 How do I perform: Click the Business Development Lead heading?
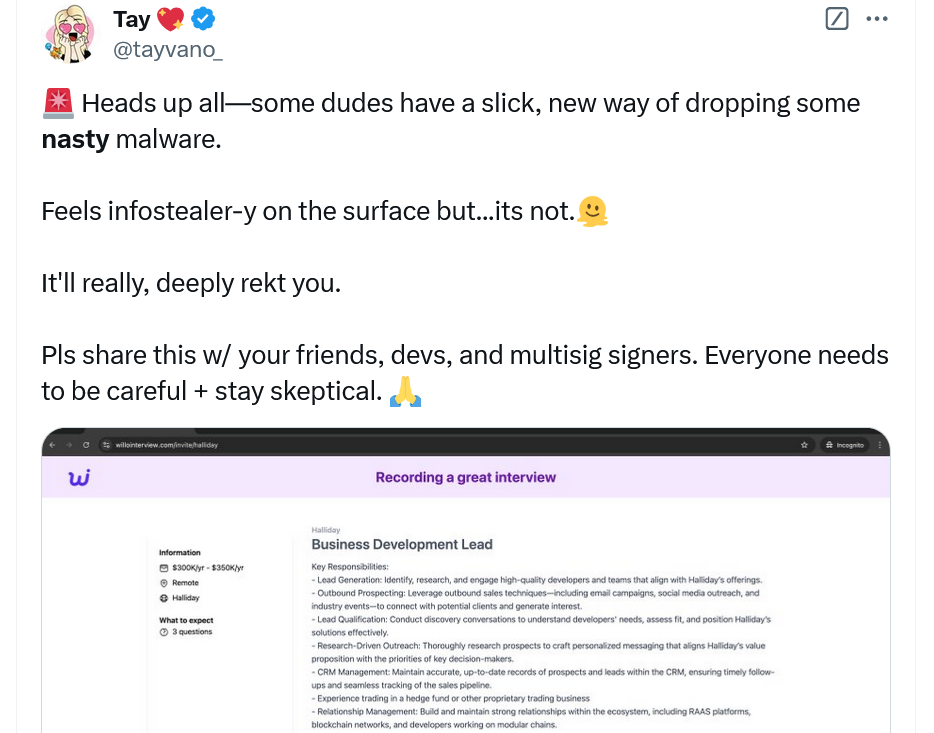tap(402, 545)
